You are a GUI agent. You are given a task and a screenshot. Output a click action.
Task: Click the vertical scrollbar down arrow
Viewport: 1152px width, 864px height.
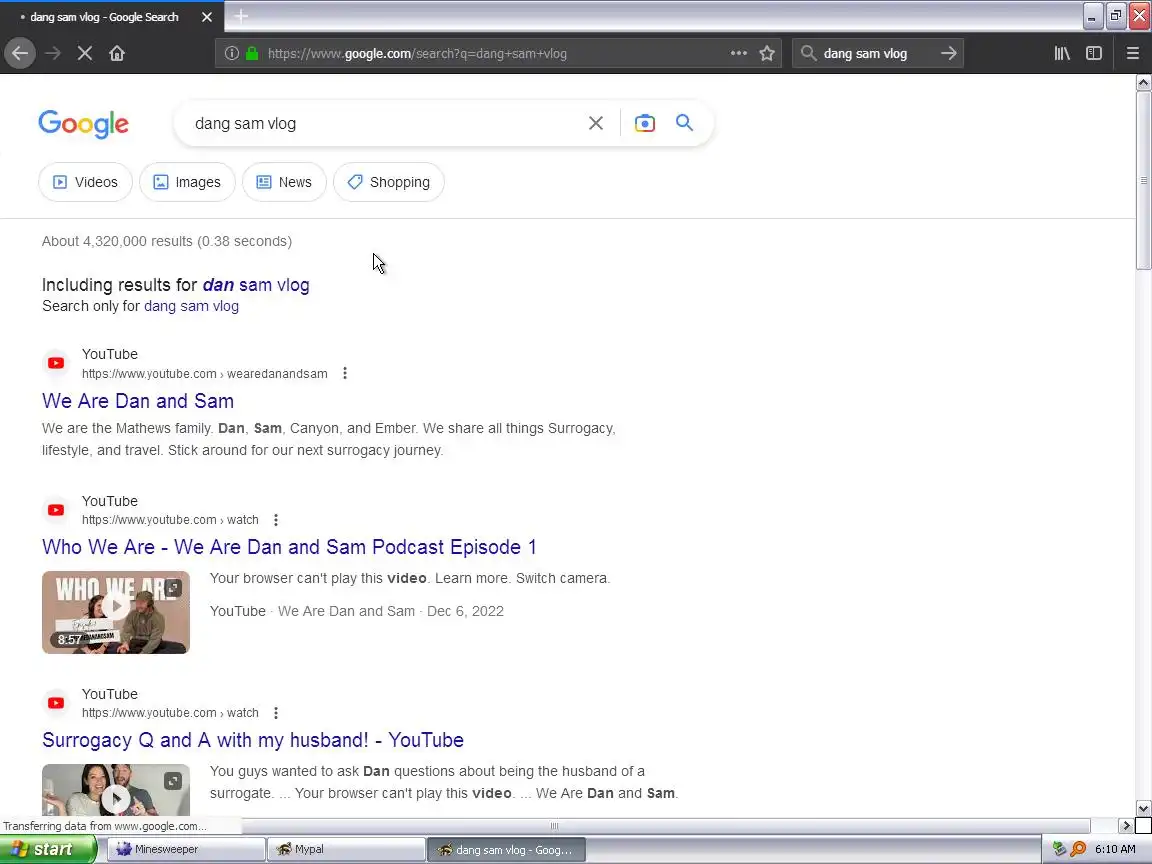1143,808
